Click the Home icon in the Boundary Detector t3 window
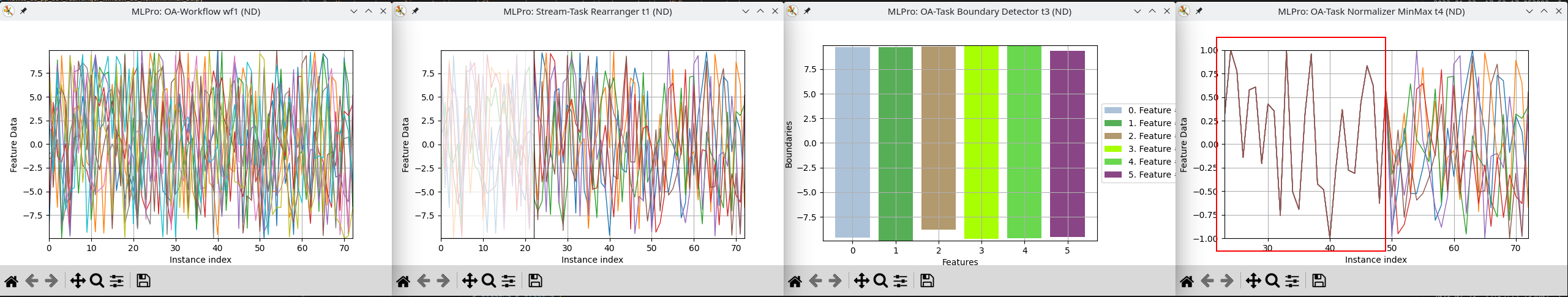This screenshot has width=1568, height=297. click(x=795, y=281)
